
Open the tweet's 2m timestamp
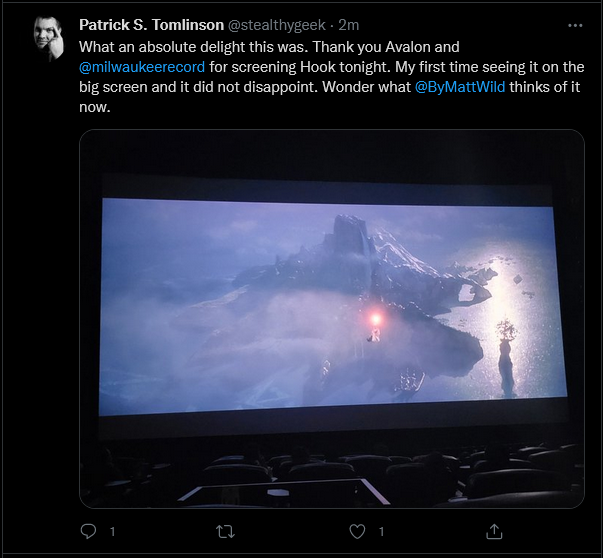pos(349,25)
